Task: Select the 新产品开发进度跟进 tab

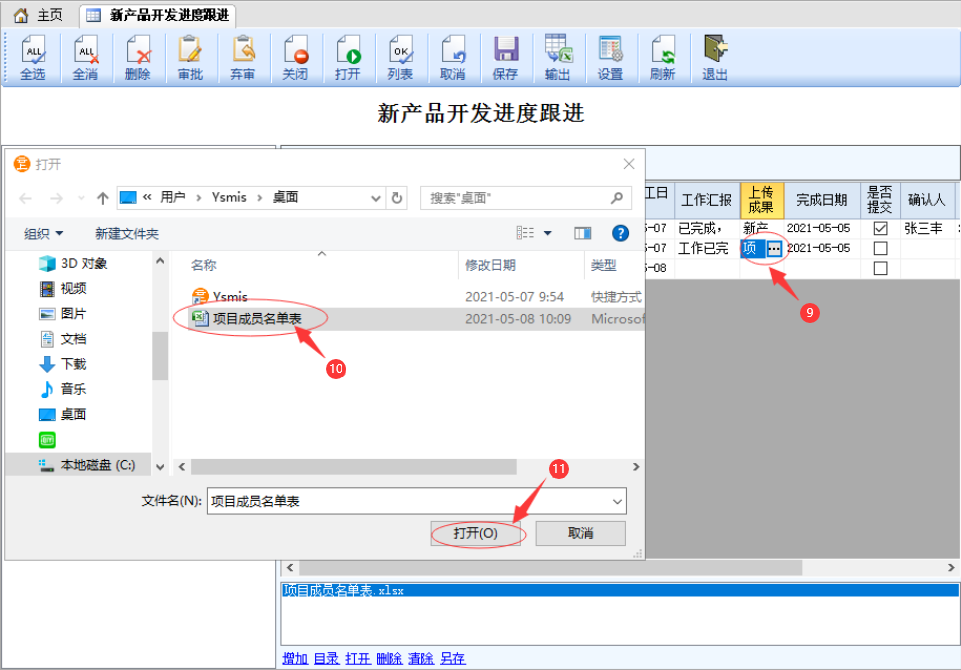Action: click(158, 15)
